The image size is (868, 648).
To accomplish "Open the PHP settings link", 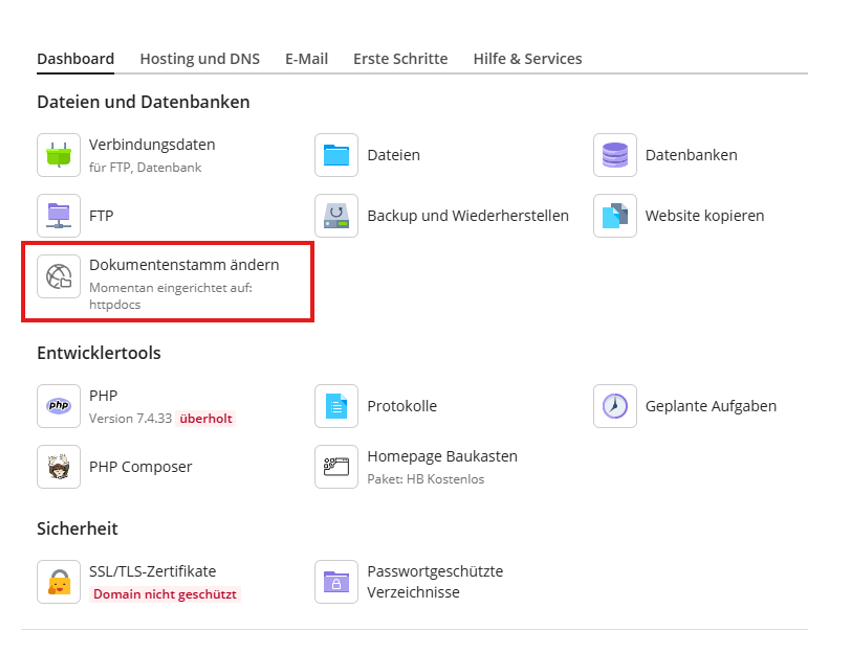I will coord(104,396).
